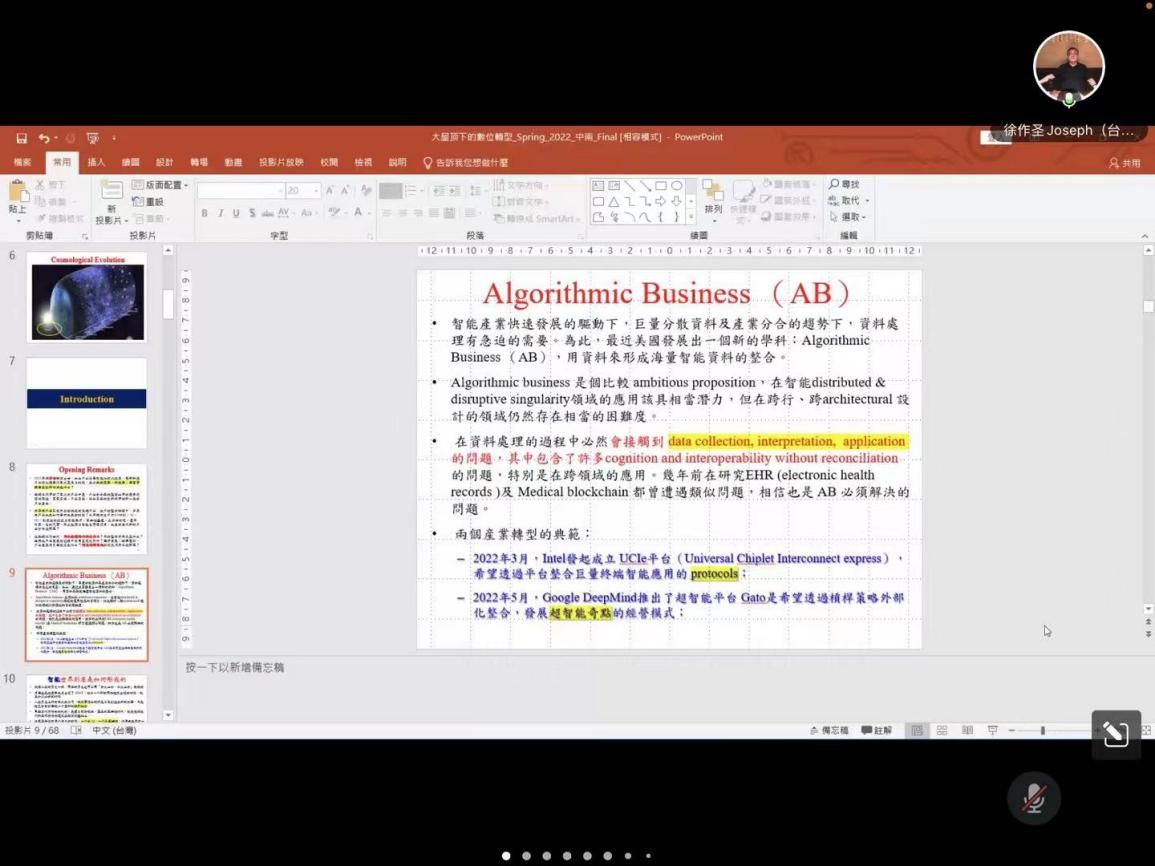Viewport: 1155px width, 866px height.
Task: Select the Introduction slide 7 thumbnail
Action: pos(87,402)
